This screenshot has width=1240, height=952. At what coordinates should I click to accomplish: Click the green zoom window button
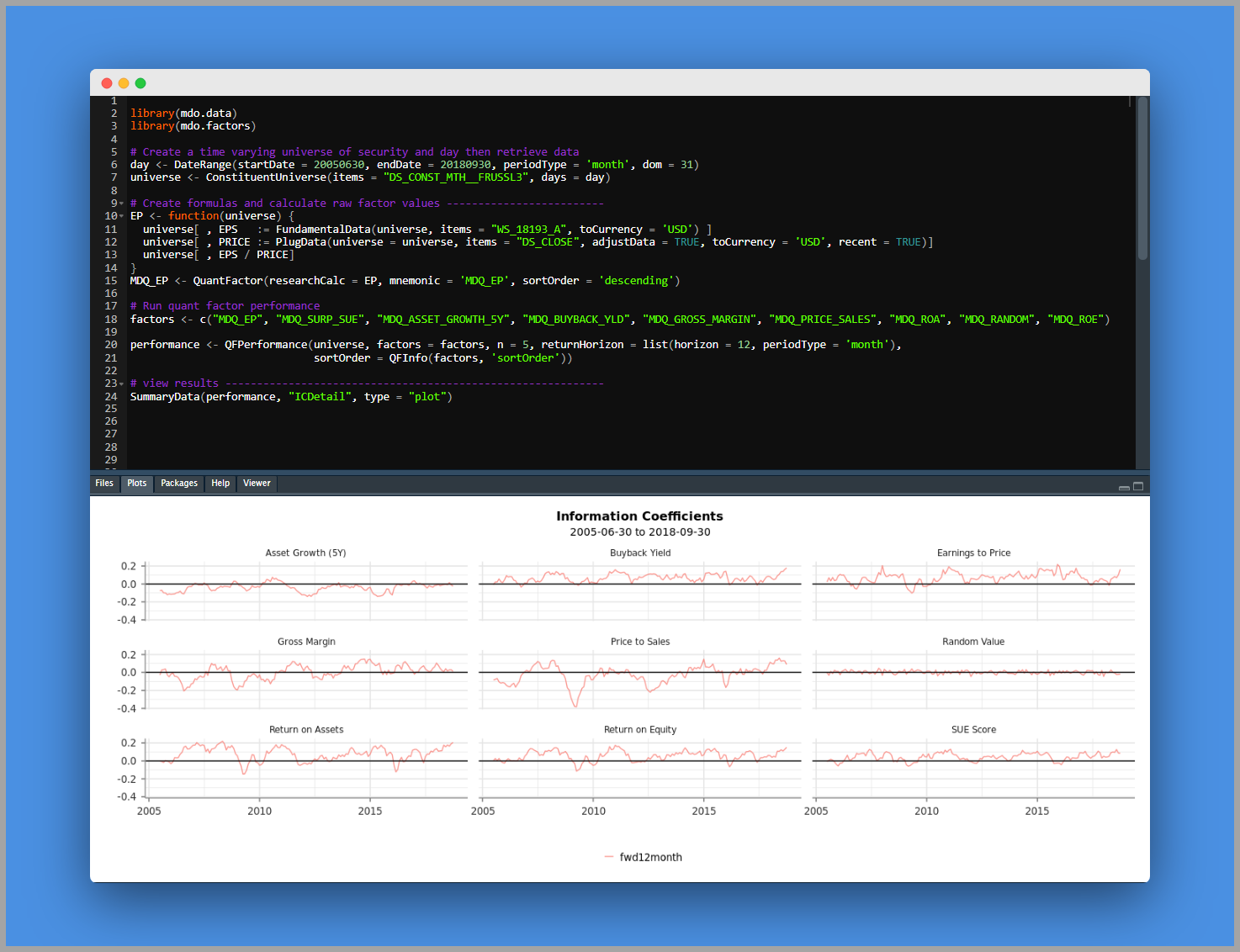(140, 83)
